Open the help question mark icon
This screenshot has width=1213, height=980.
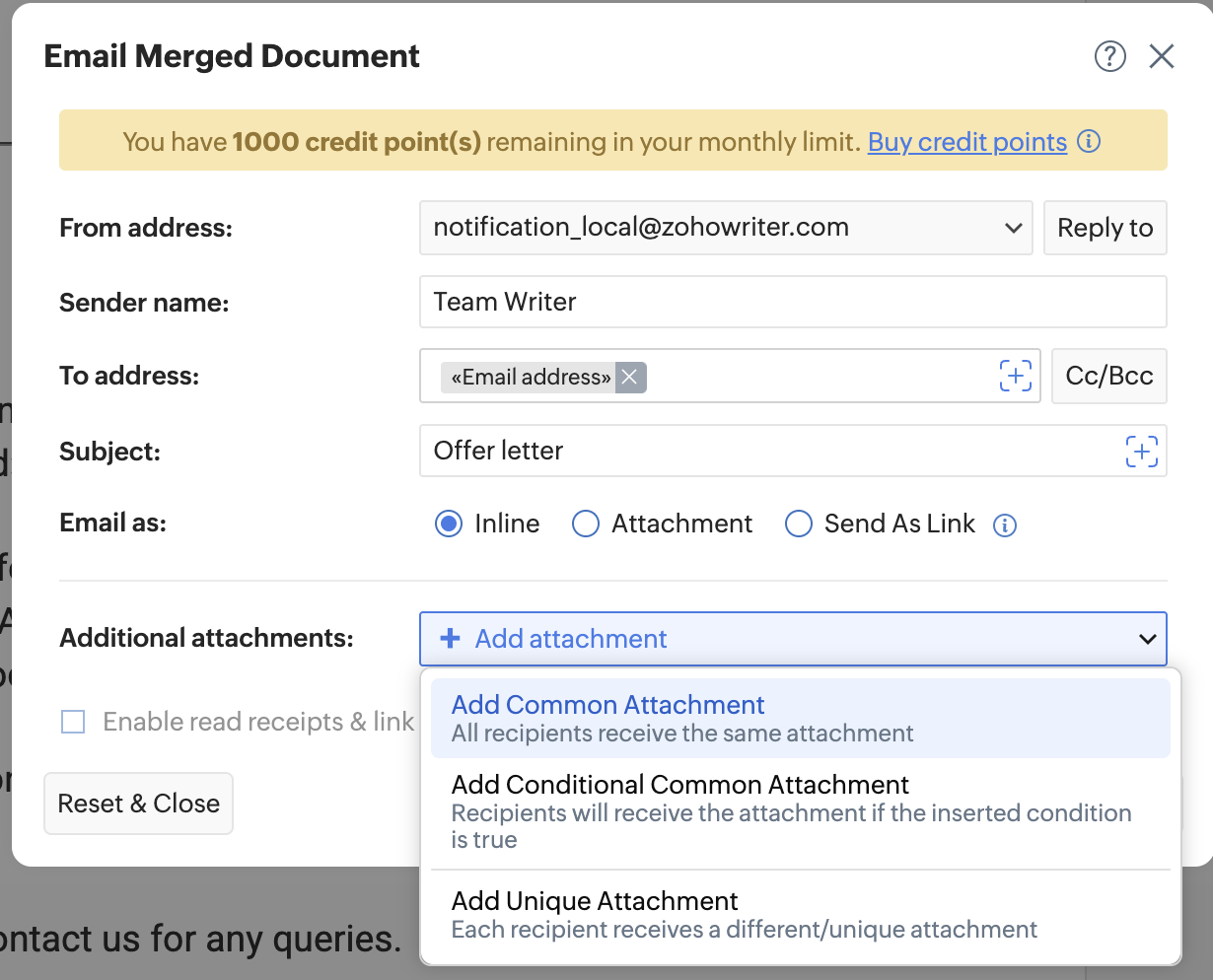click(1109, 56)
